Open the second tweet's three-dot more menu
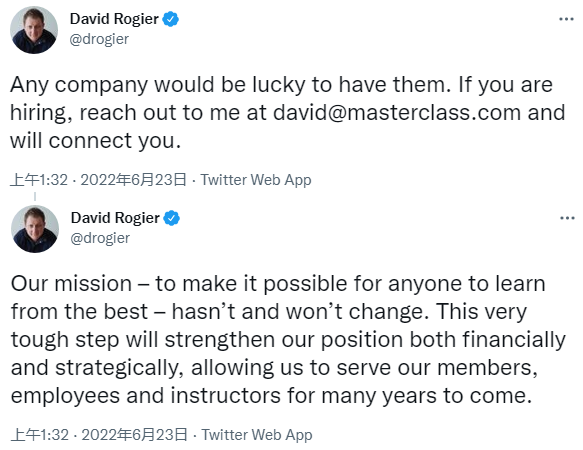The height and width of the screenshot is (450, 583). [567, 218]
